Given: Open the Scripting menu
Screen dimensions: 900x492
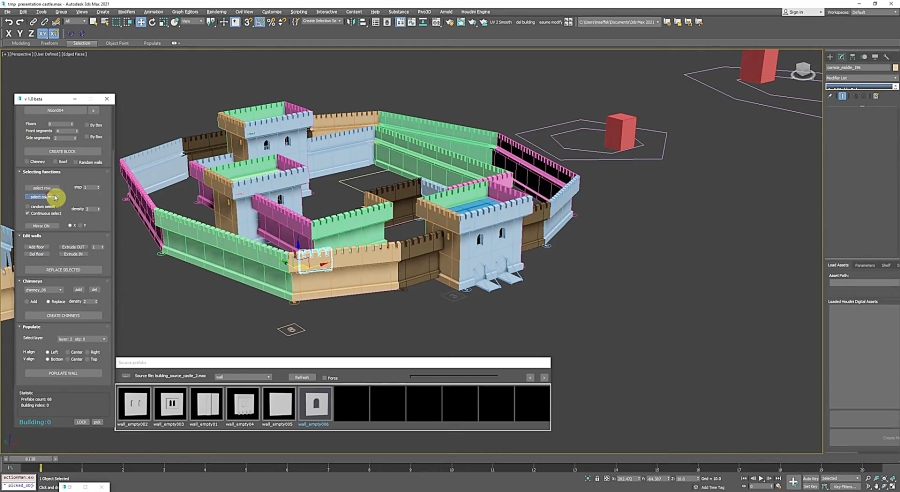Looking at the screenshot, I should tap(298, 11).
